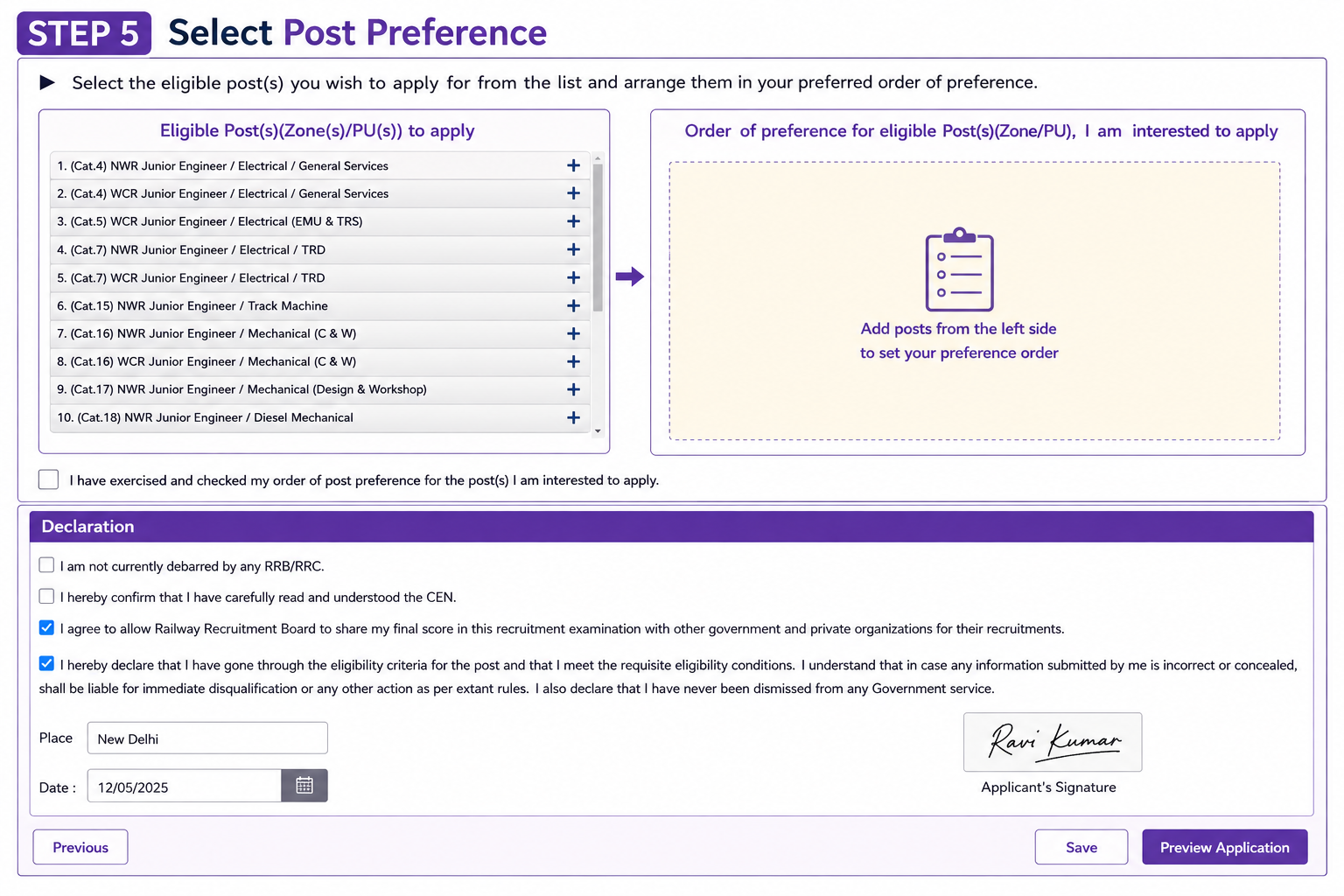Add WCR Electrical General Services post (item 2)
This screenshot has height=896, width=1344.
pyautogui.click(x=573, y=193)
